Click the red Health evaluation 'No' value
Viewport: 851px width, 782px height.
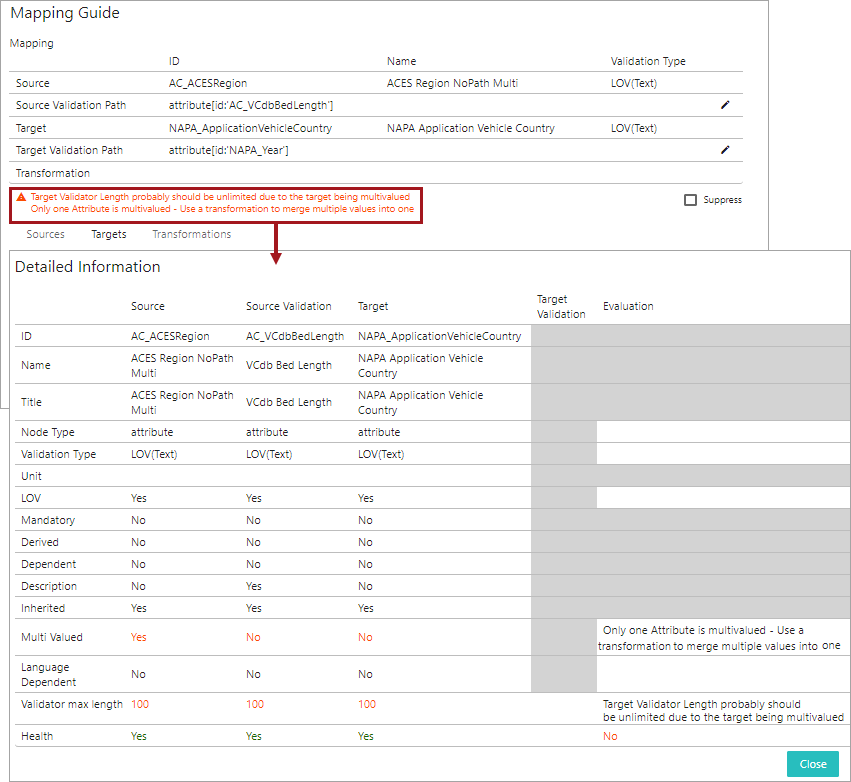[x=610, y=736]
